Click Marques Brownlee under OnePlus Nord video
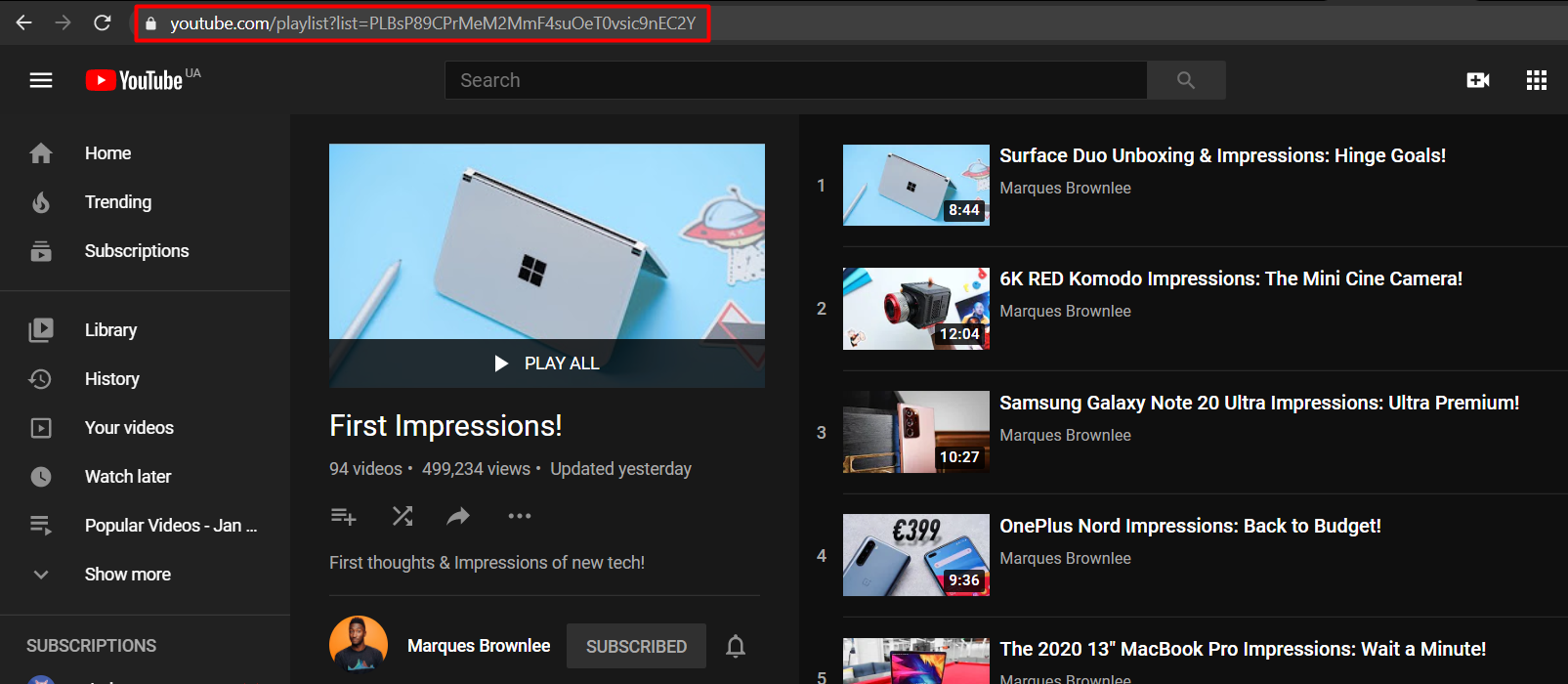 pyautogui.click(x=1065, y=558)
